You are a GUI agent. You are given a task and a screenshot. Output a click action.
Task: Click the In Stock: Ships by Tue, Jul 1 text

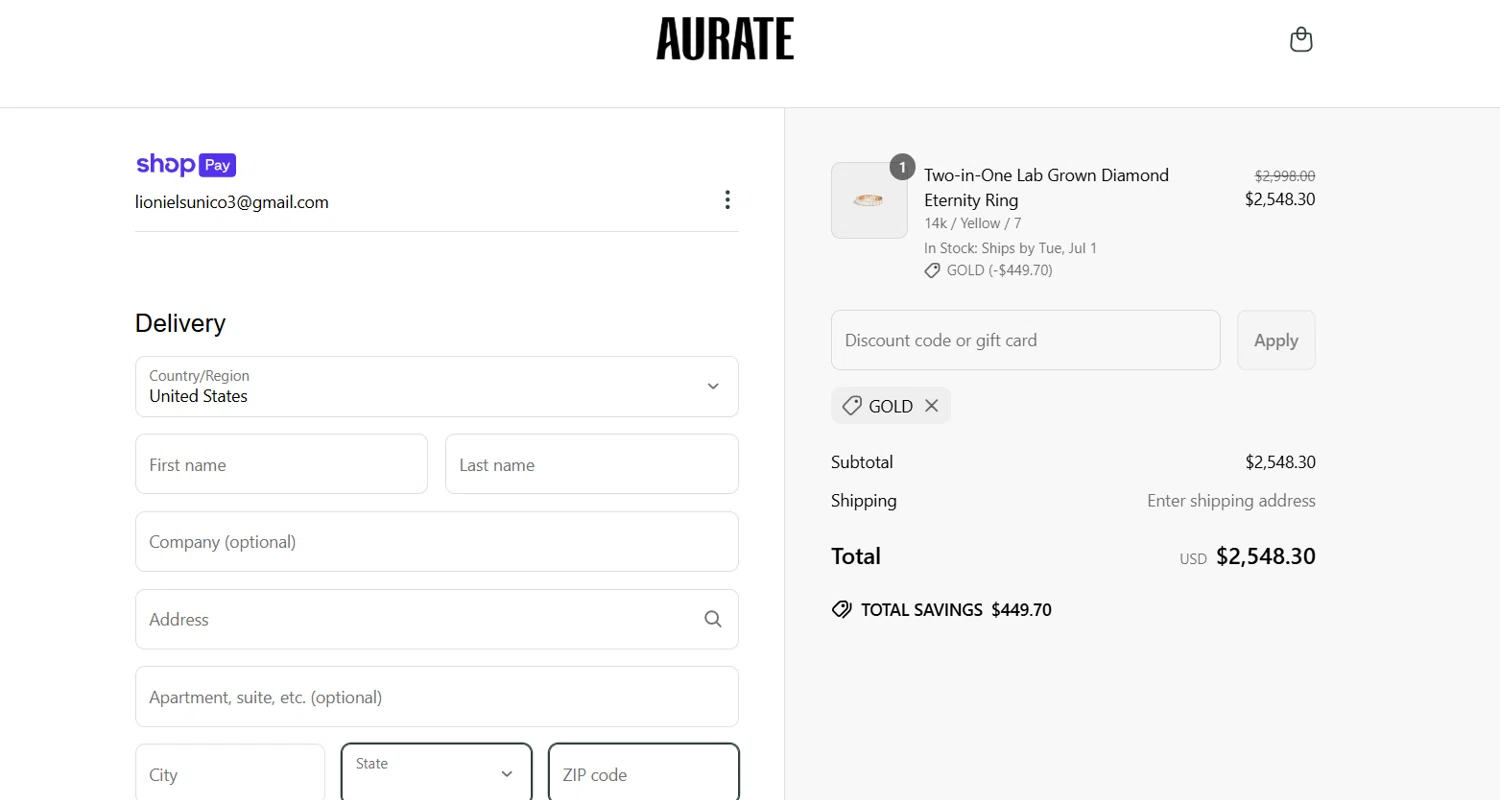1010,248
